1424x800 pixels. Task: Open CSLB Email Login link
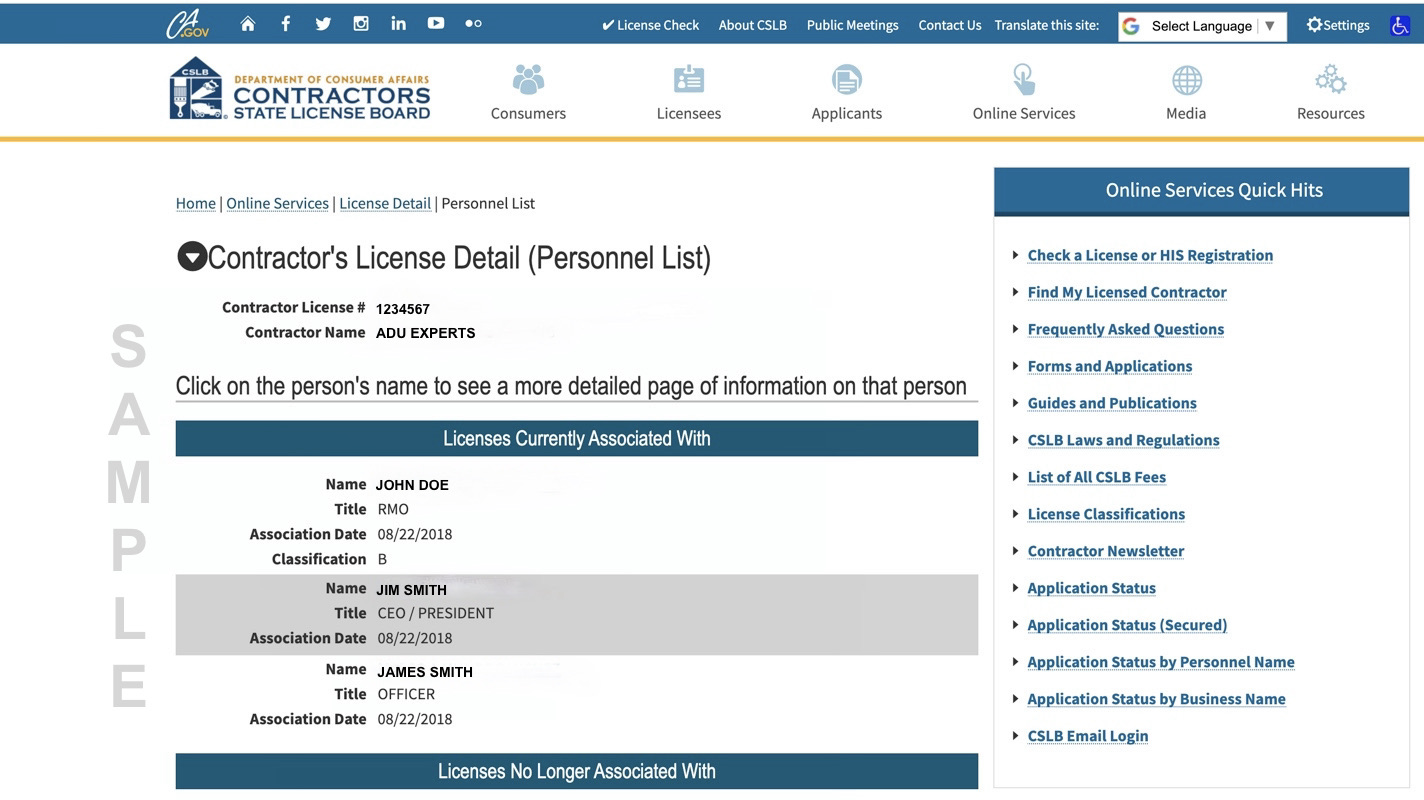[1088, 736]
